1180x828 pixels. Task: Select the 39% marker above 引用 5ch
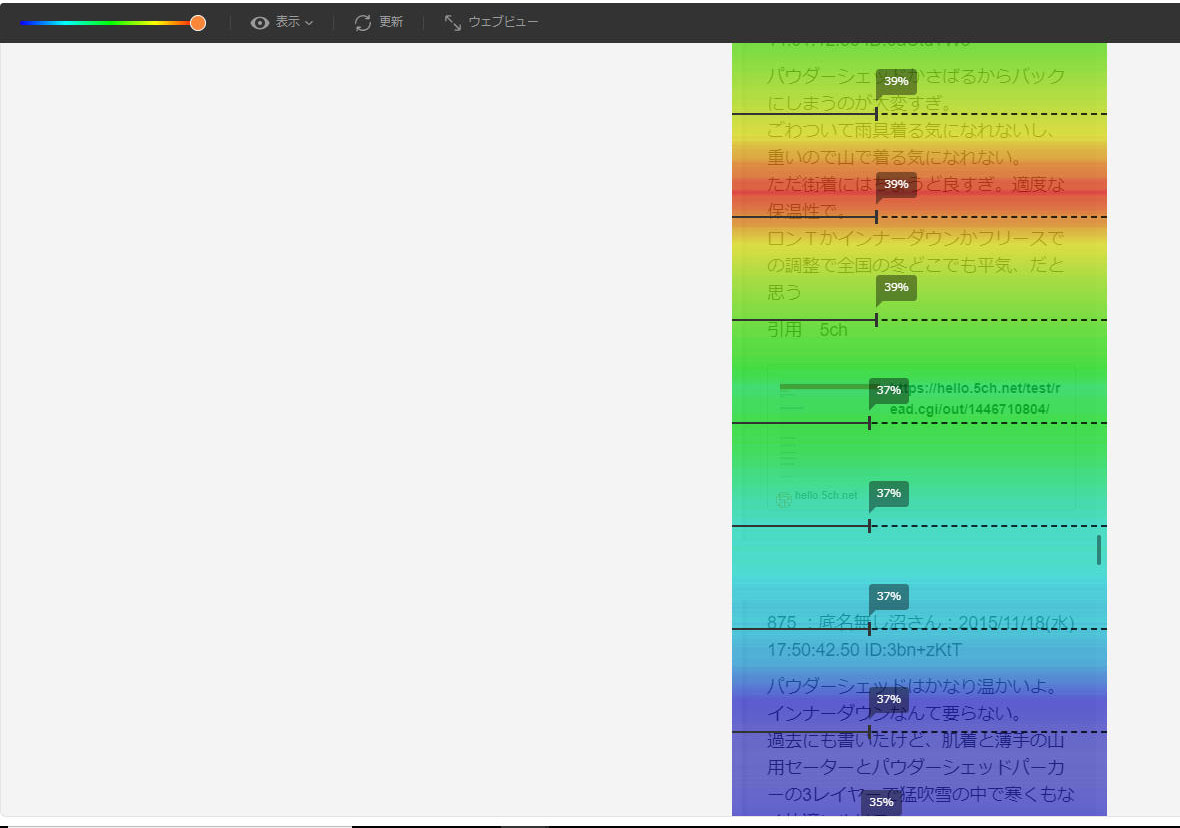click(x=896, y=288)
